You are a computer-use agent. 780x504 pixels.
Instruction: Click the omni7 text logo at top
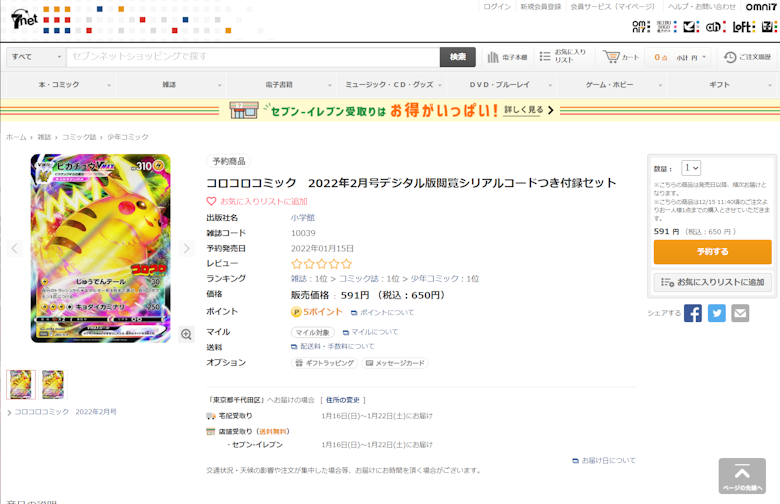(761, 6)
